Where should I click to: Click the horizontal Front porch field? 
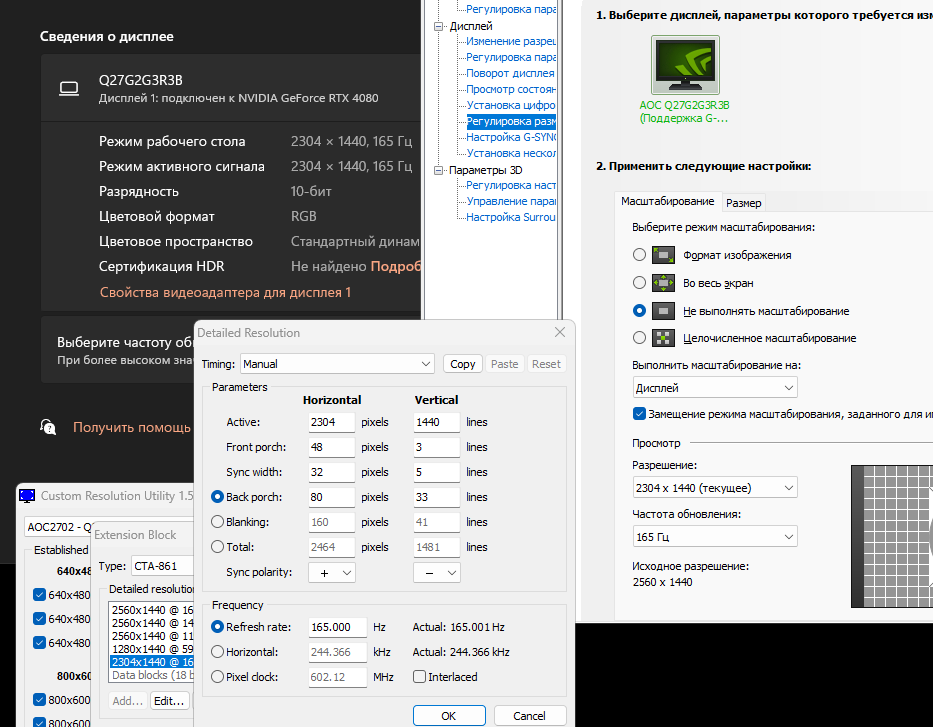[x=331, y=447]
